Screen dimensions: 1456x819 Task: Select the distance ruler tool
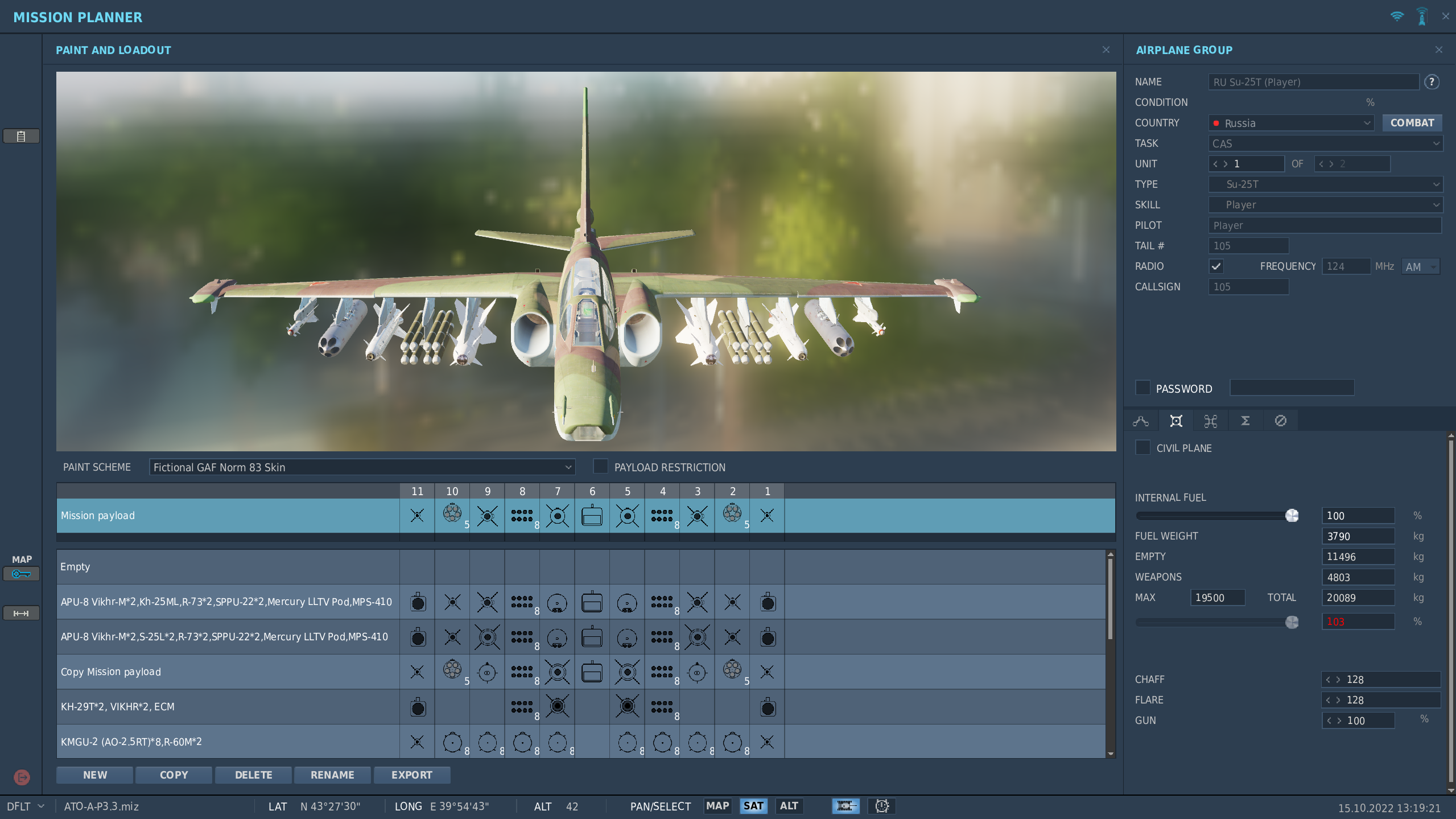pos(21,613)
